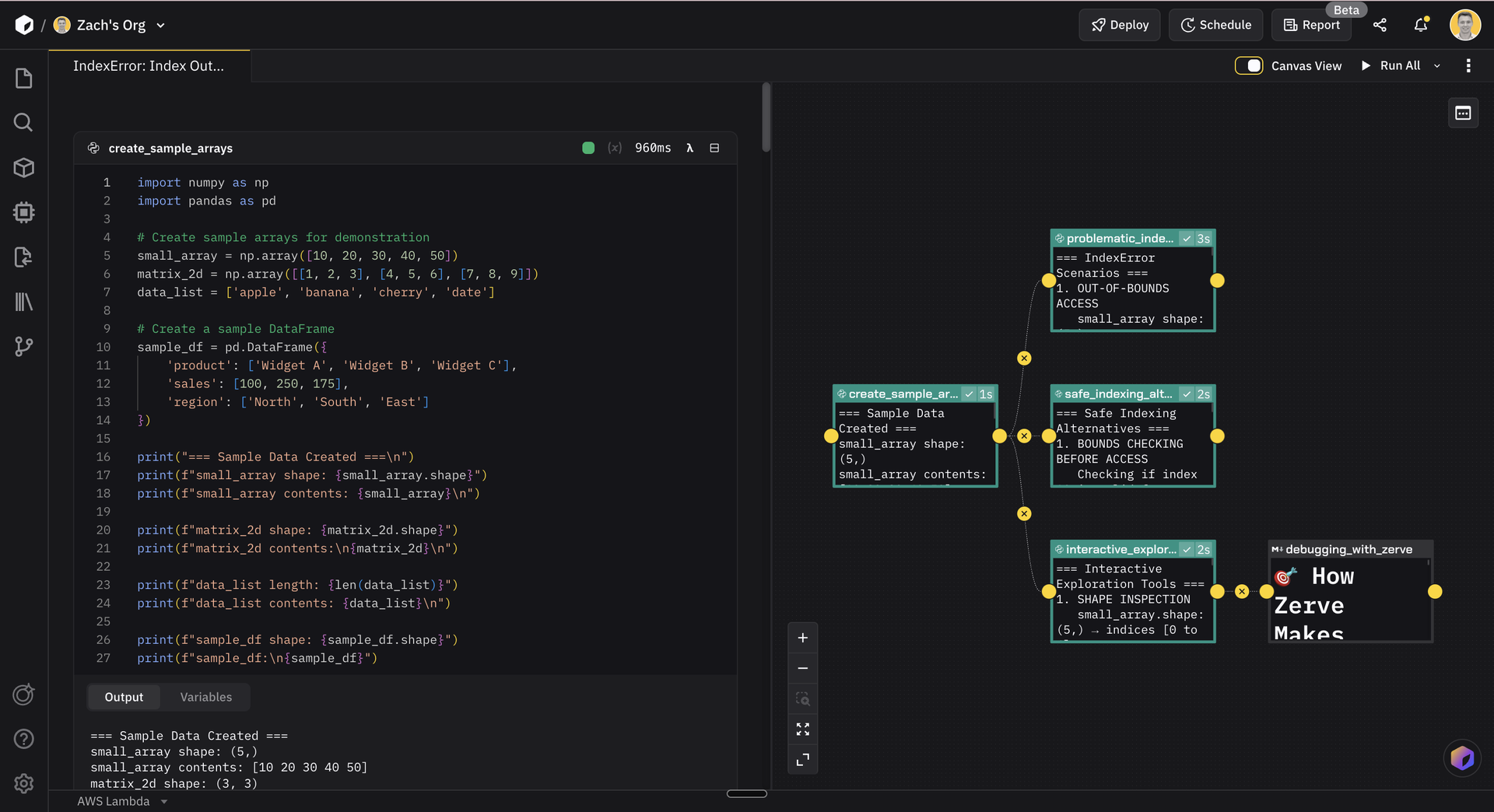Screen dimensions: 1494x812
Task: Click the comment icon at the canvas top right
Action: point(1462,113)
